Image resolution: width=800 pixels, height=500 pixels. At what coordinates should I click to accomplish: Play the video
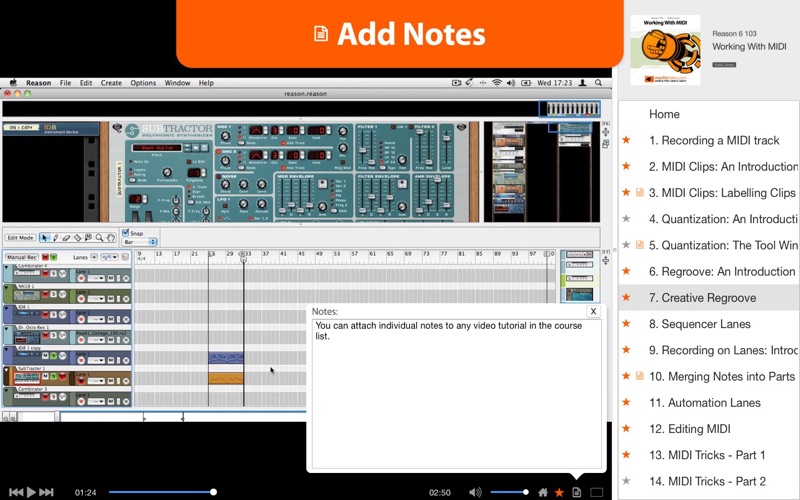click(x=31, y=492)
